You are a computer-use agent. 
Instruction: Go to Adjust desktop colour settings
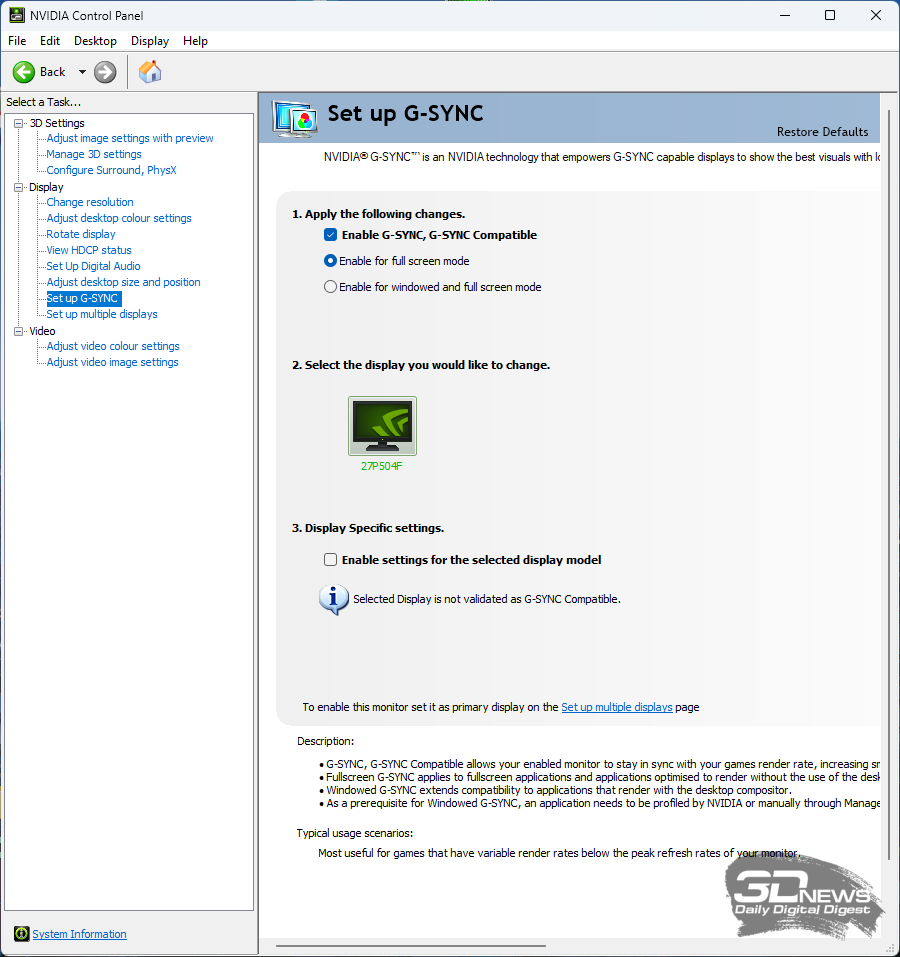coord(119,218)
